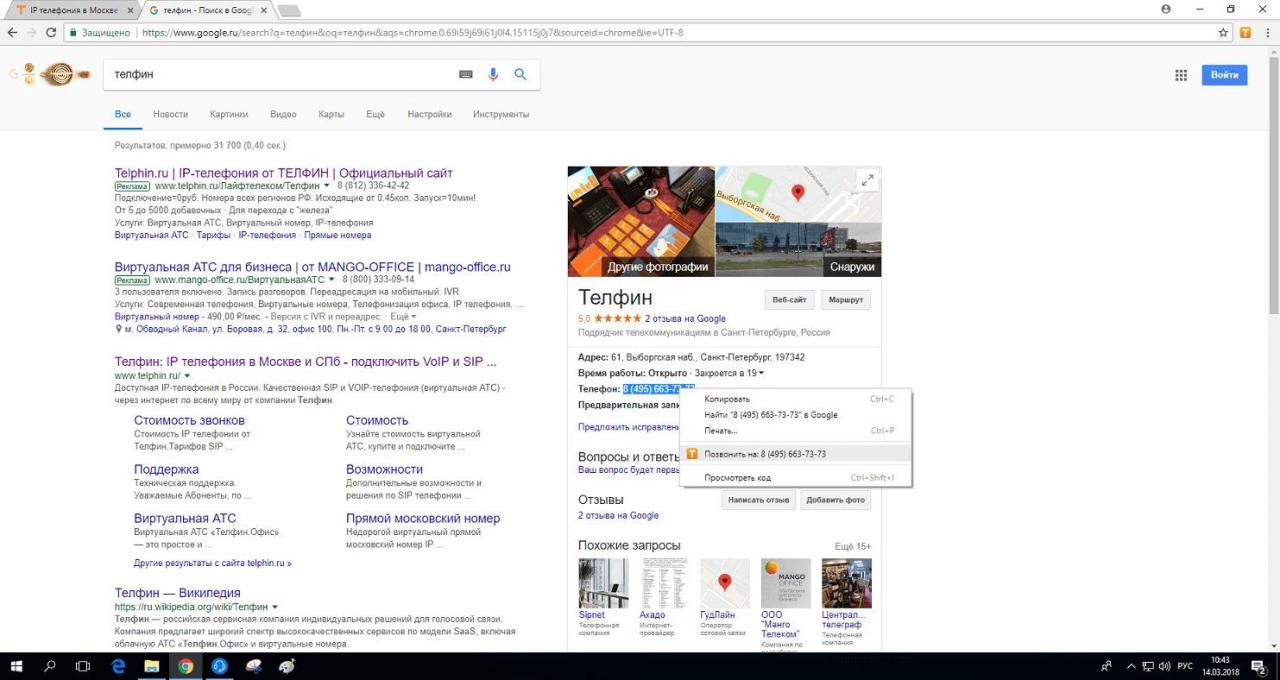1280x680 pixels.
Task: Choose "Печать..." in the context menu
Action: 796,431
